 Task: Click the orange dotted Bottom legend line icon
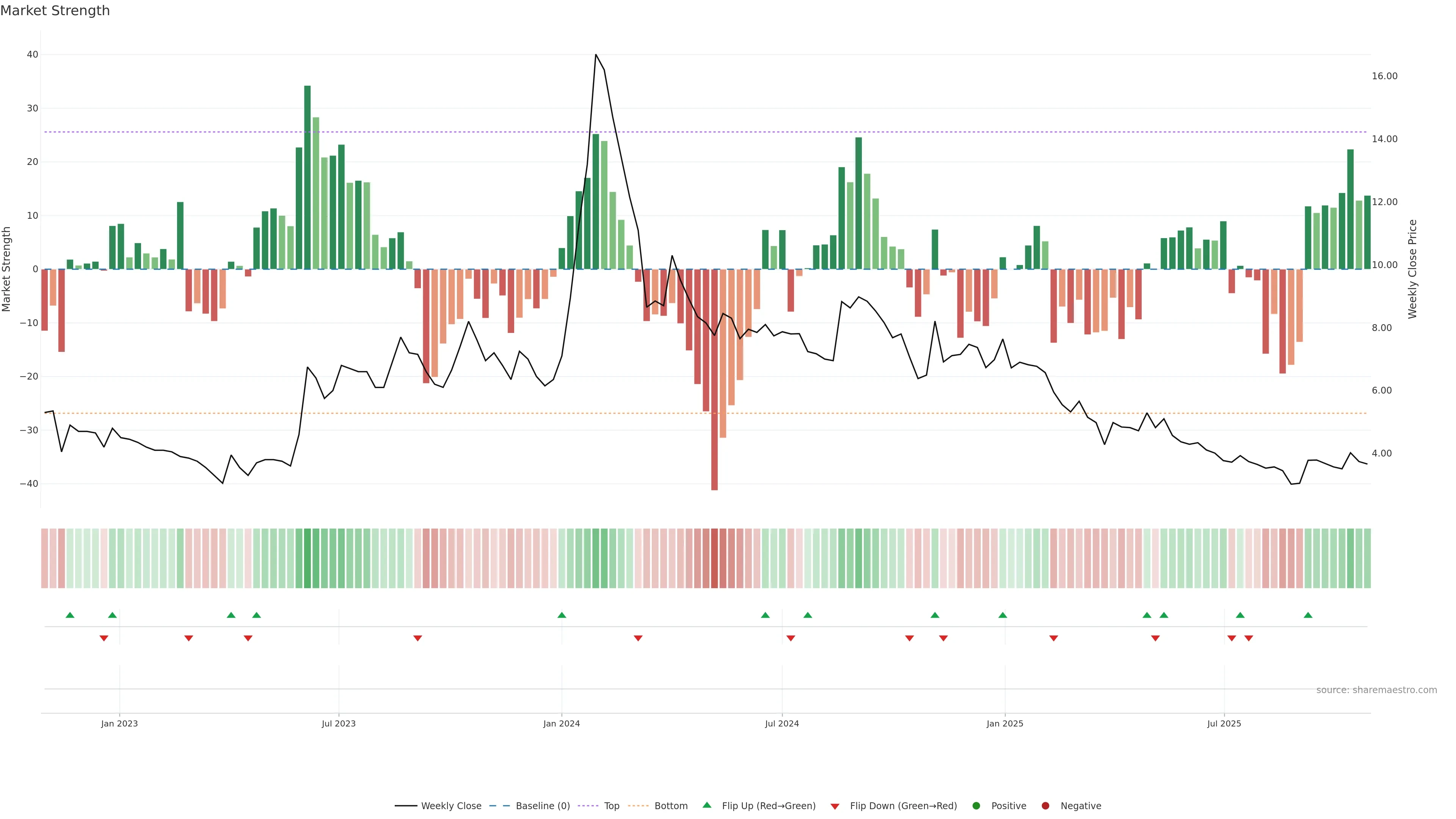(x=638, y=806)
